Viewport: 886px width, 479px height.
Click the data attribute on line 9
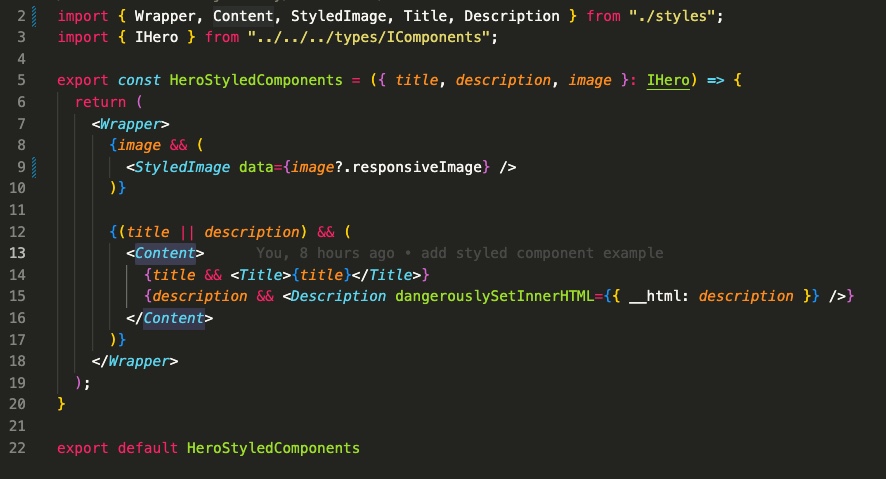pos(256,167)
